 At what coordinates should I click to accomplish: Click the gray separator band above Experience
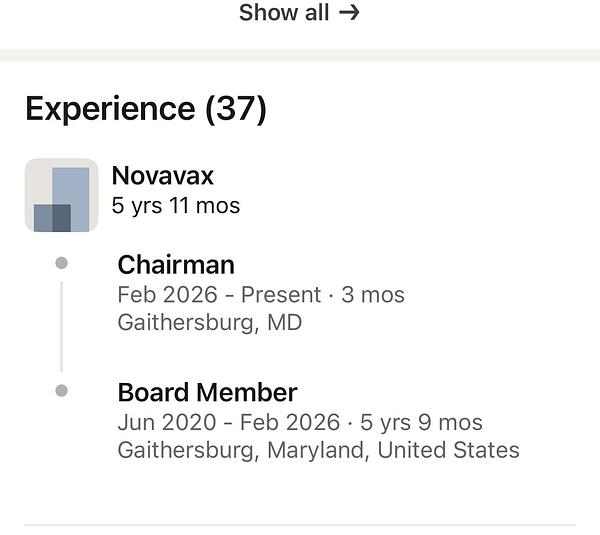coord(300,55)
